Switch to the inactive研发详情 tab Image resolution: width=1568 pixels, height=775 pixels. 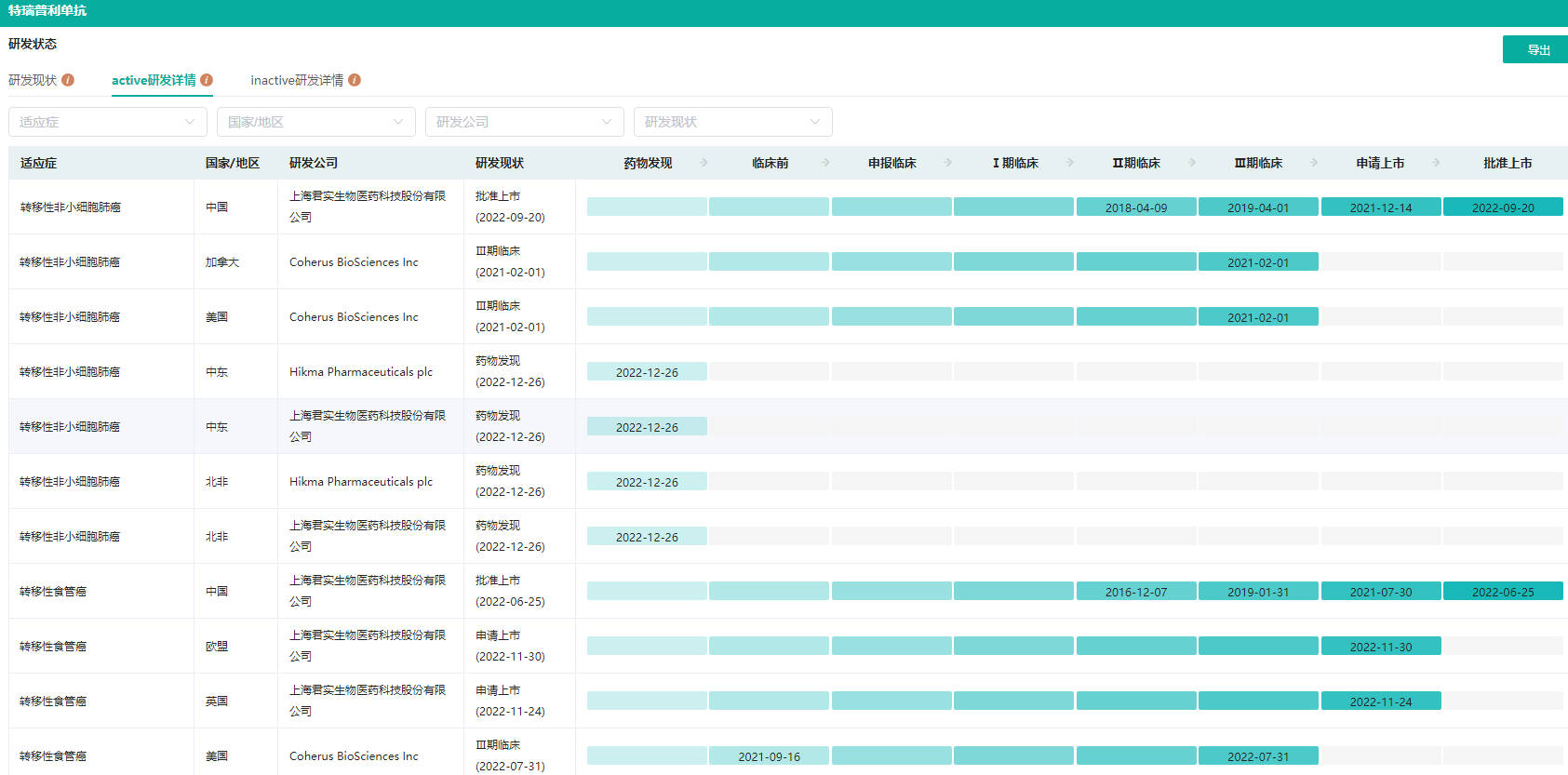tap(297, 80)
